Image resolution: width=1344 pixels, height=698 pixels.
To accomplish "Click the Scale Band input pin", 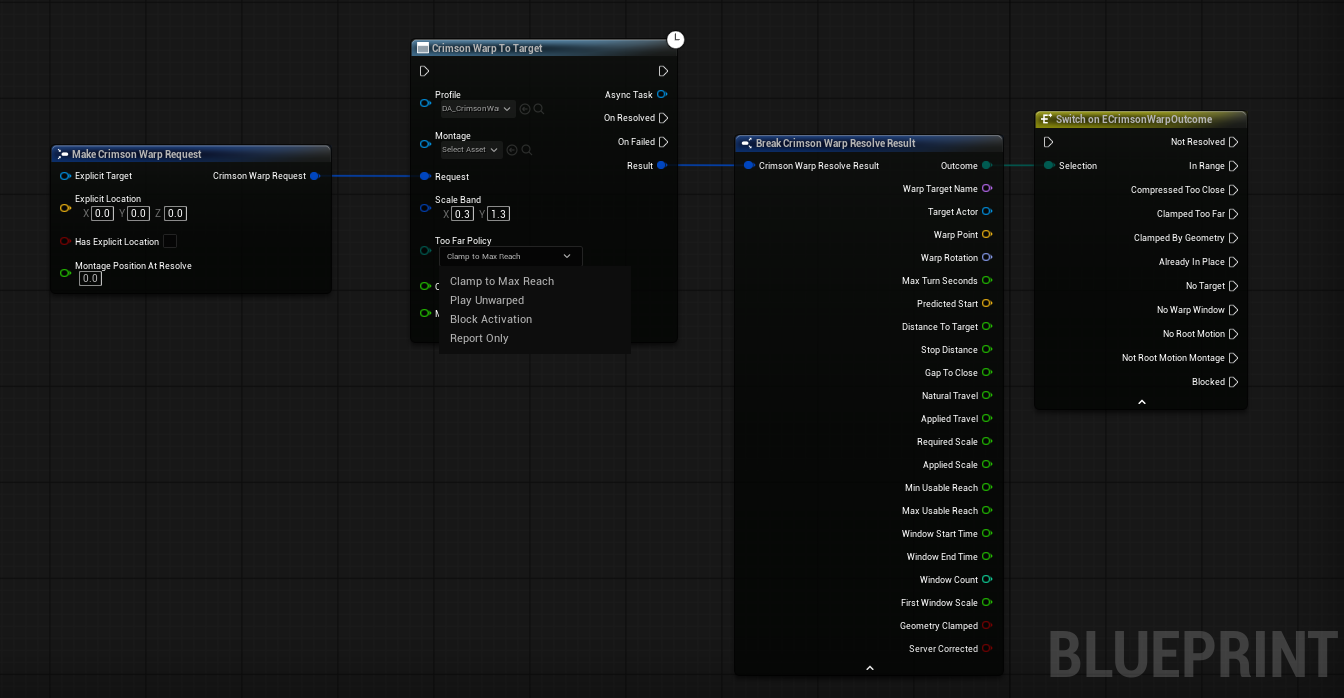I will pyautogui.click(x=425, y=208).
